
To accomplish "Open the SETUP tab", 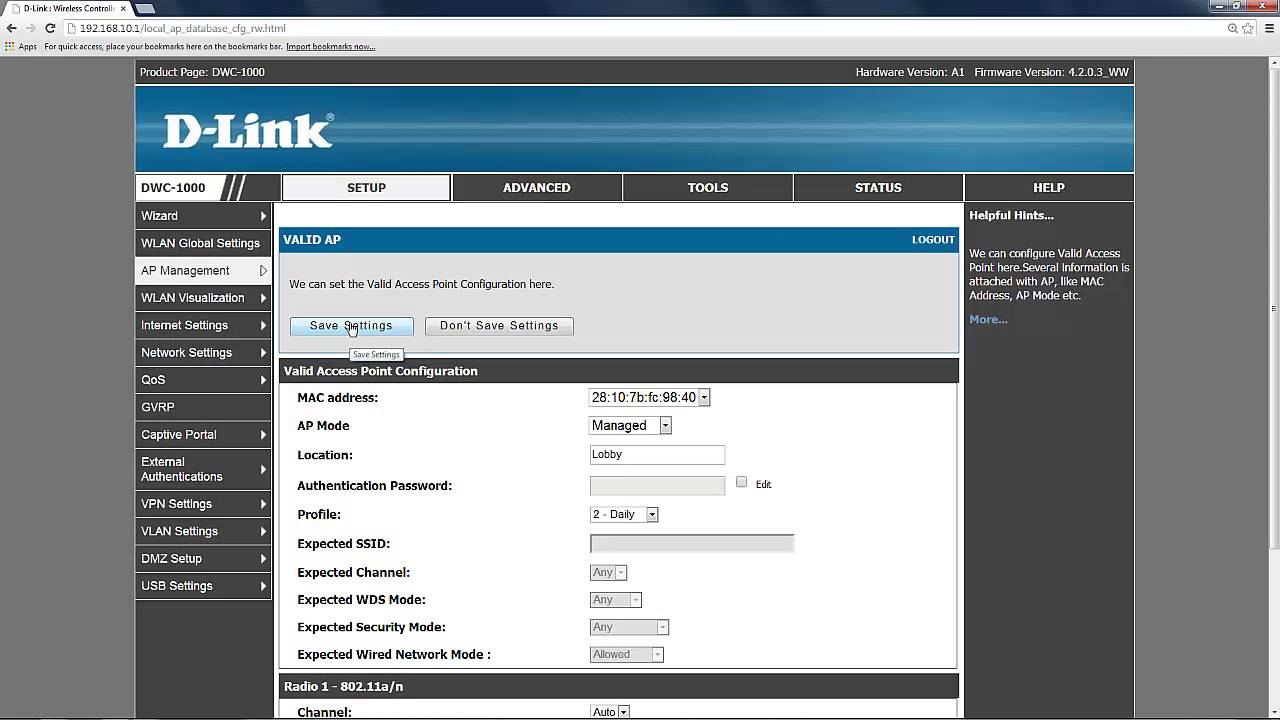I will [366, 187].
